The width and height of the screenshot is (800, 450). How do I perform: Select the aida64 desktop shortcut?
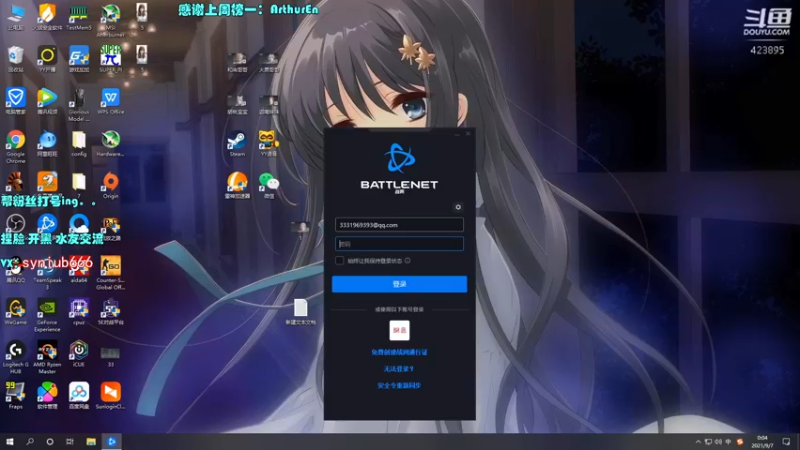pos(79,269)
